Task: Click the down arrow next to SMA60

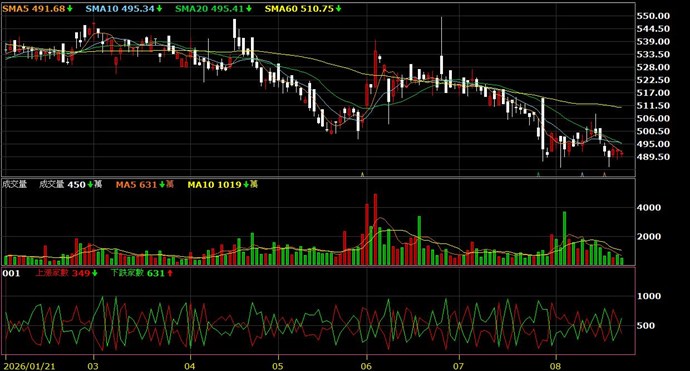Action: pos(338,8)
